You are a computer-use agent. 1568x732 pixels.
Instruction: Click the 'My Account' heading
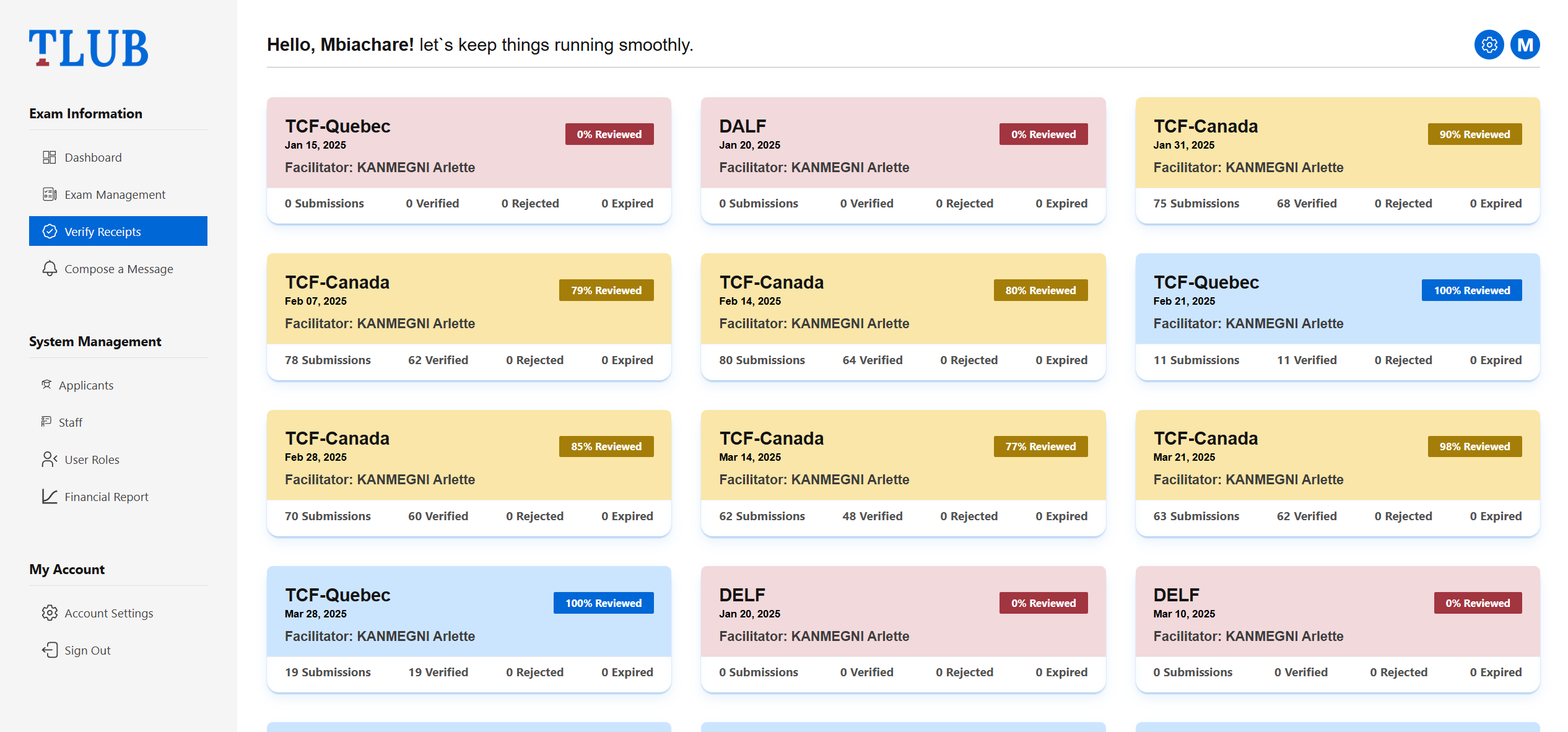point(67,570)
